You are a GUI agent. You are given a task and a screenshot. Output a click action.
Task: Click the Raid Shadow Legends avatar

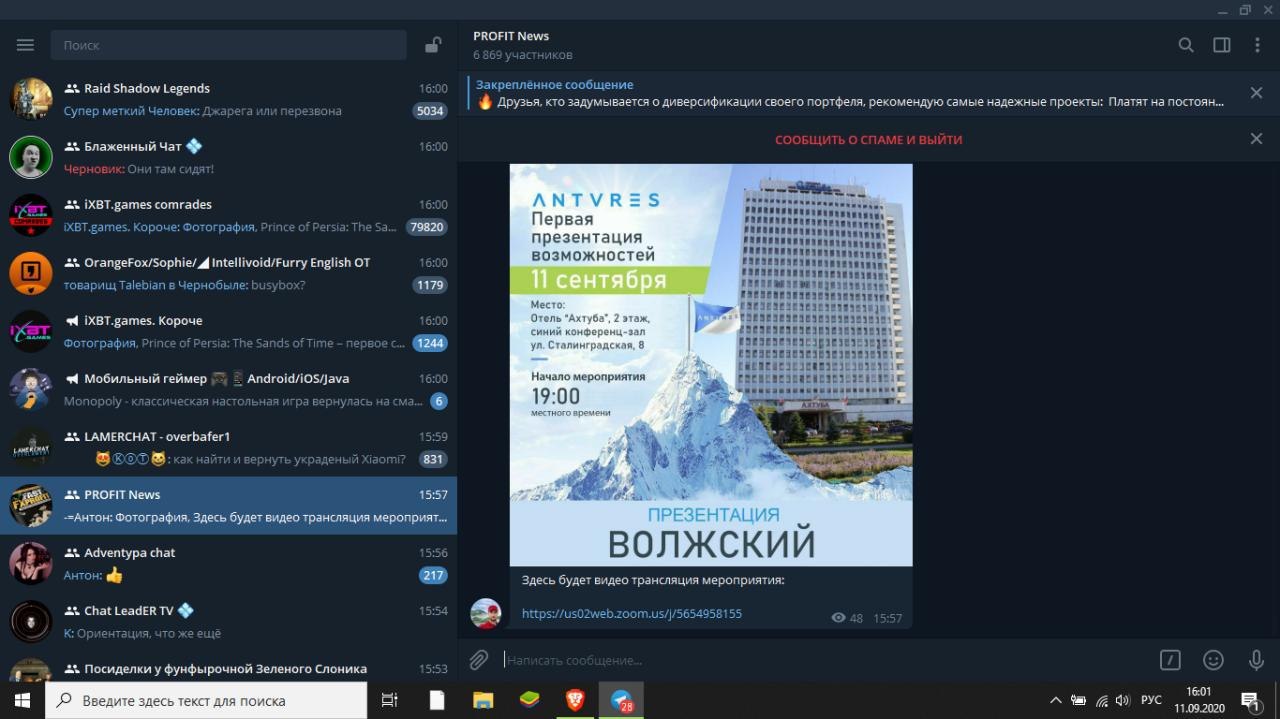coord(31,99)
